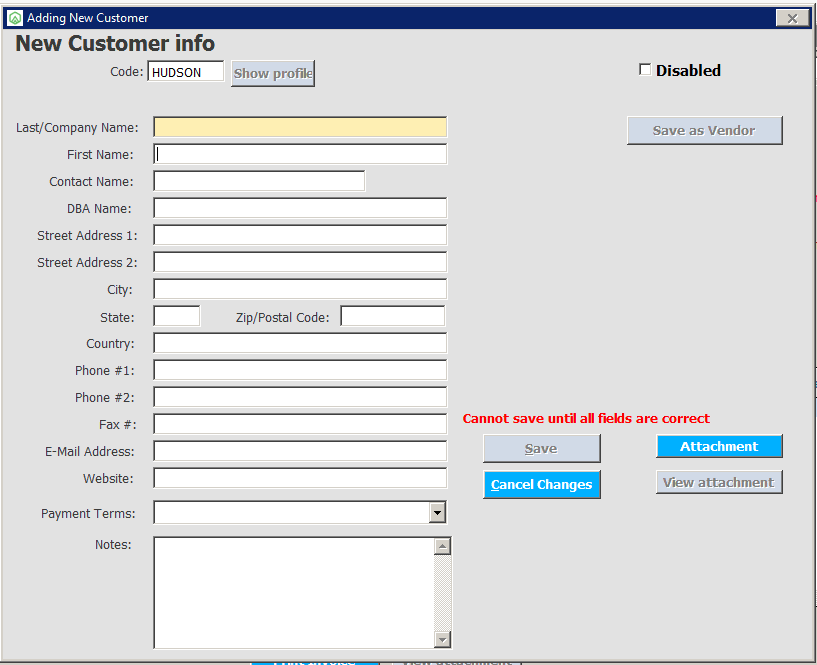The height and width of the screenshot is (665, 817).
Task: Click into the First Name field
Action: click(300, 154)
